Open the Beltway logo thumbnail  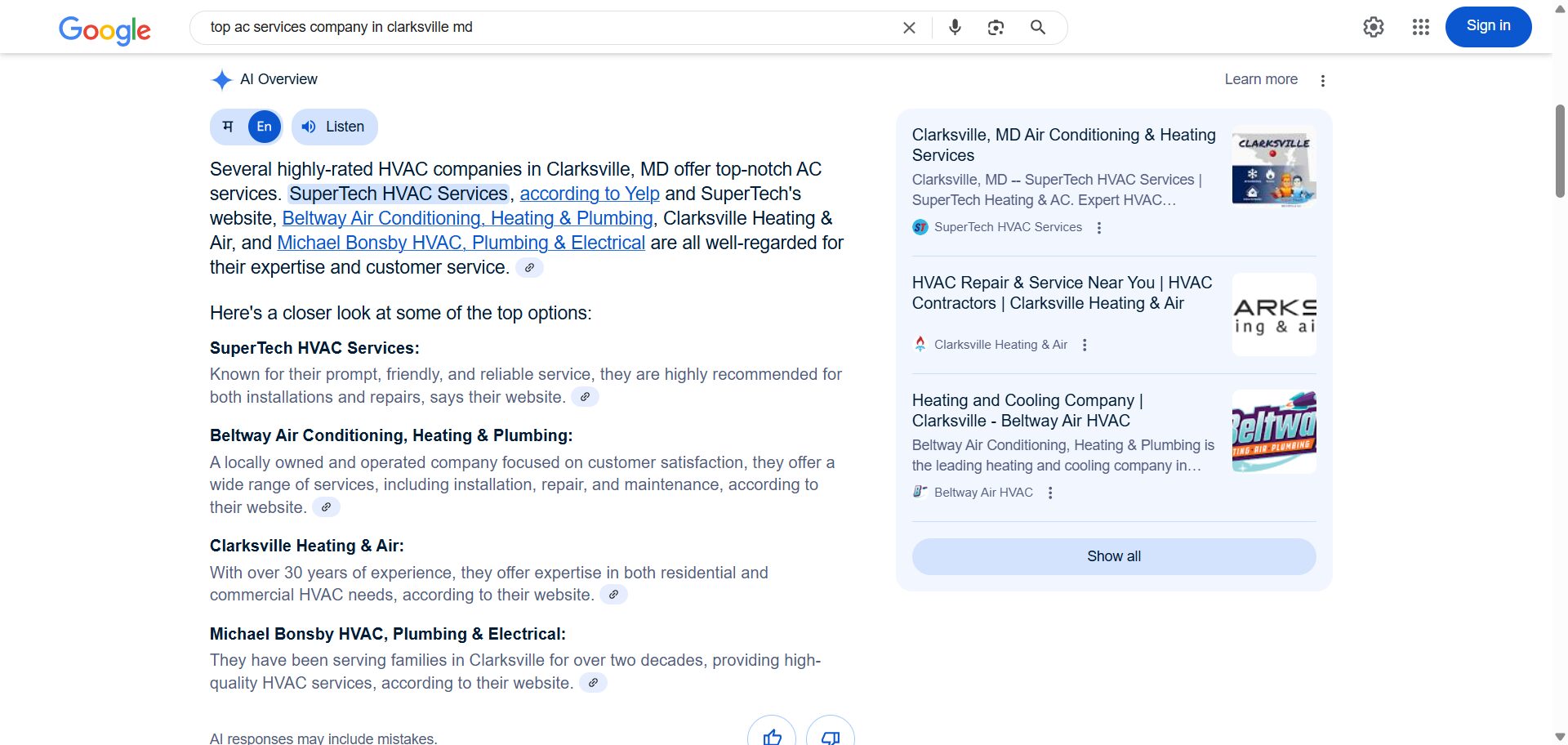1274,431
